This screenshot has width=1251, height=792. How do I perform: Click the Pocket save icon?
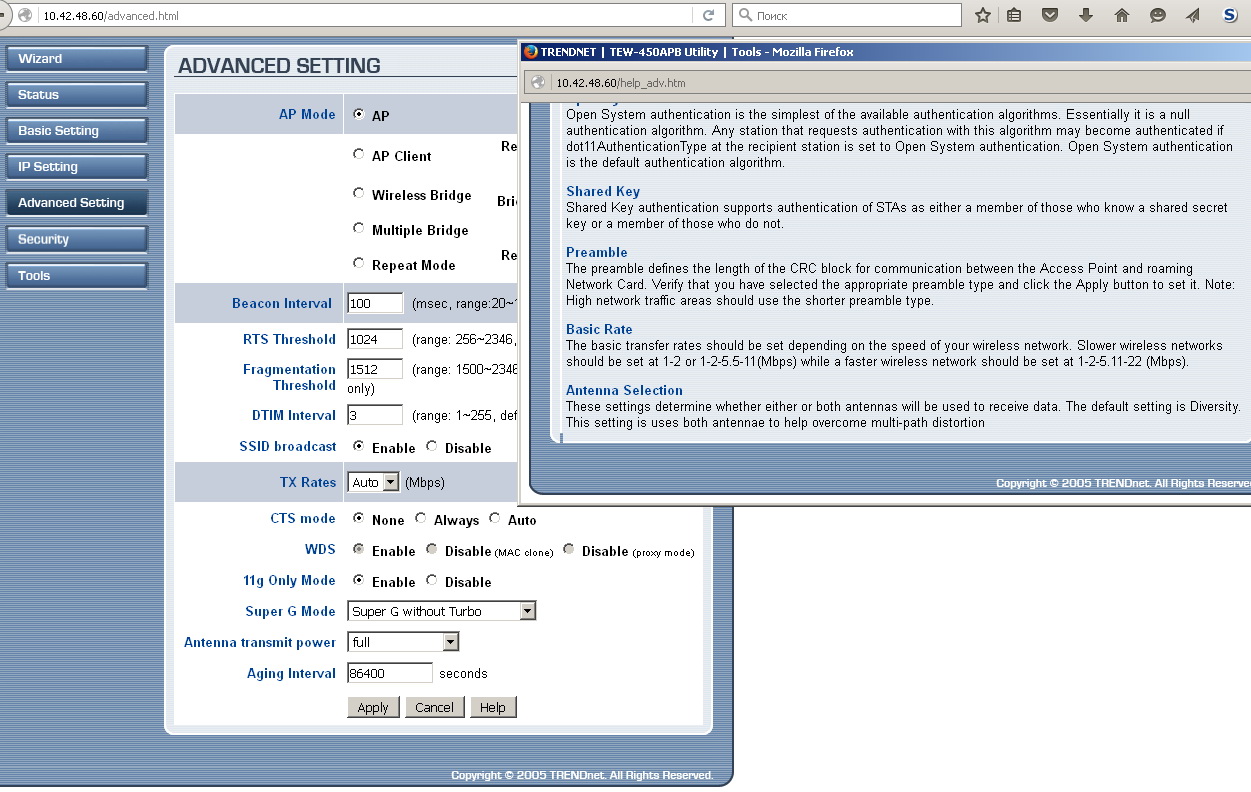point(1050,15)
